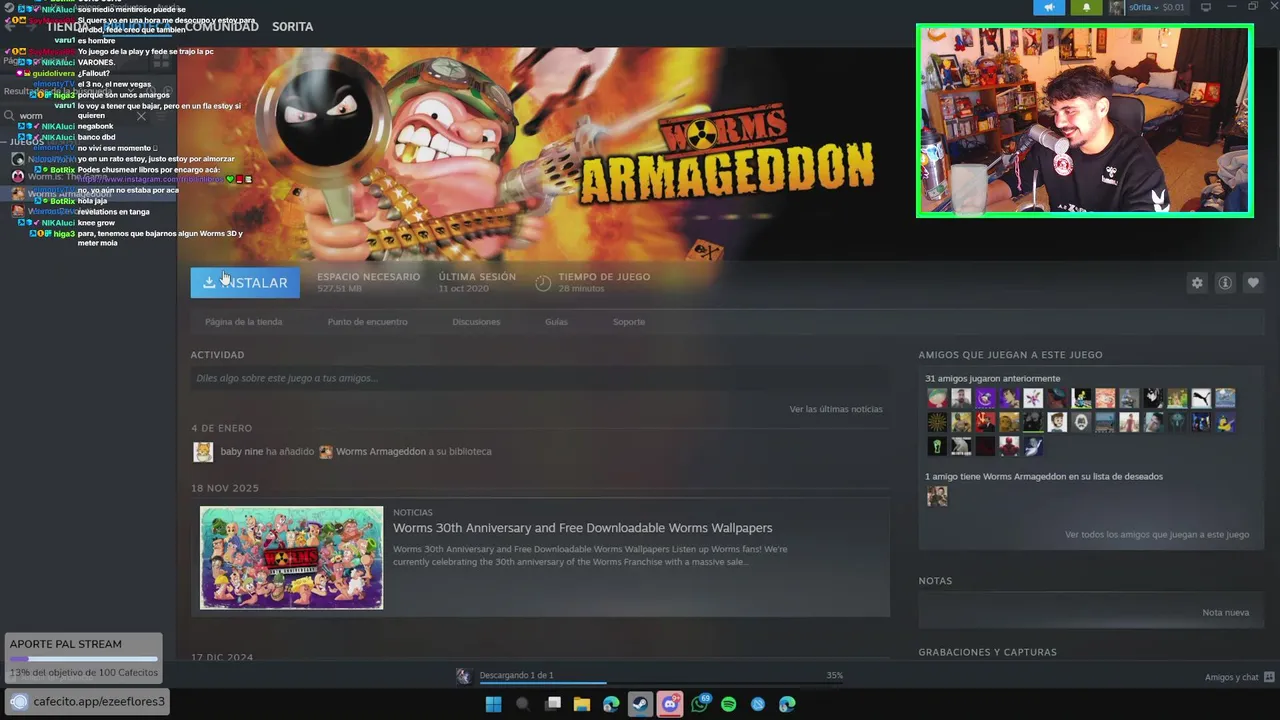This screenshot has height=720, width=1280.
Task: Open Steam announcements megaphone icon
Action: tap(1049, 7)
